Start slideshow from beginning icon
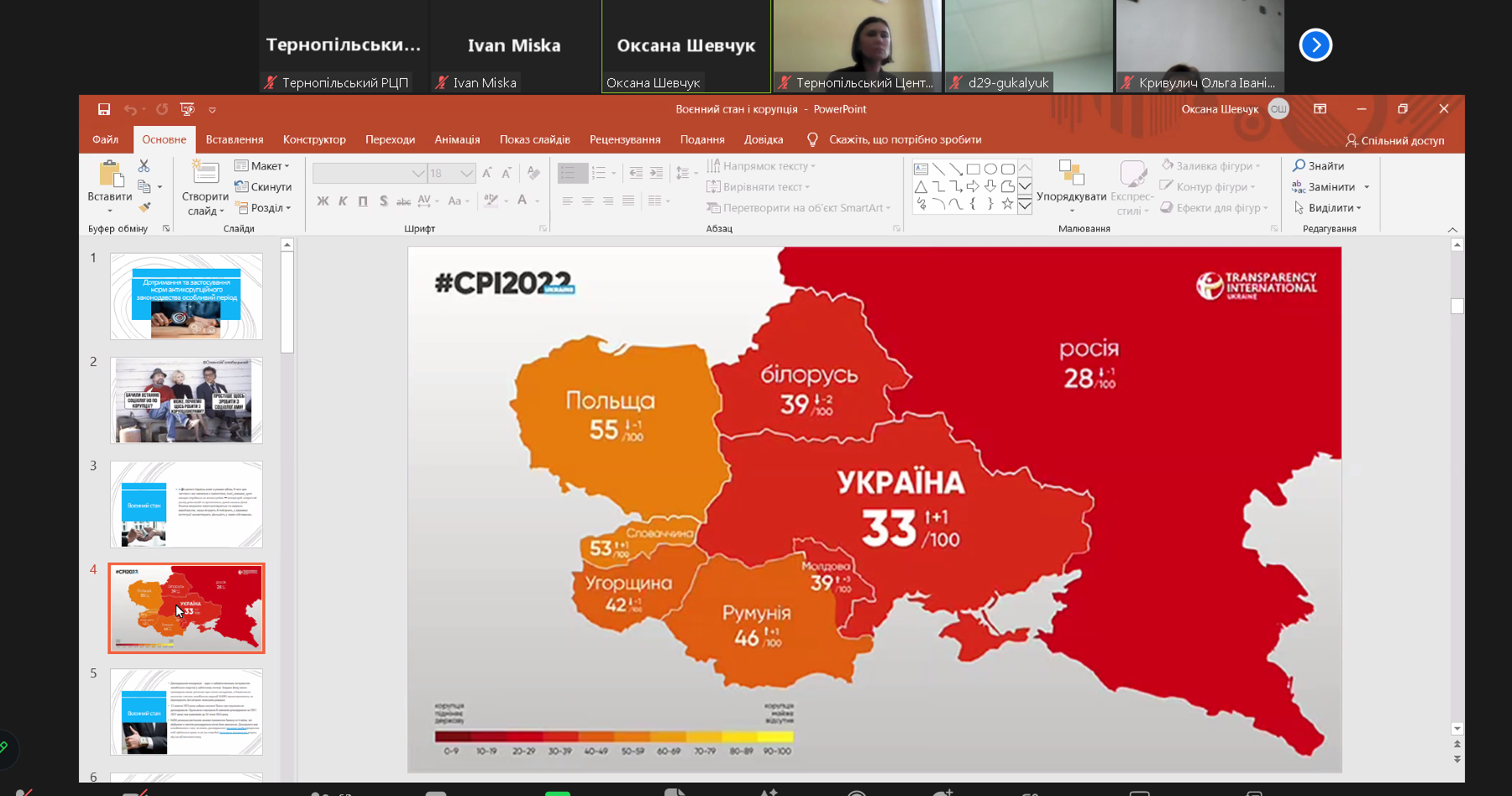Screen dimensions: 1512x796 coord(187,109)
